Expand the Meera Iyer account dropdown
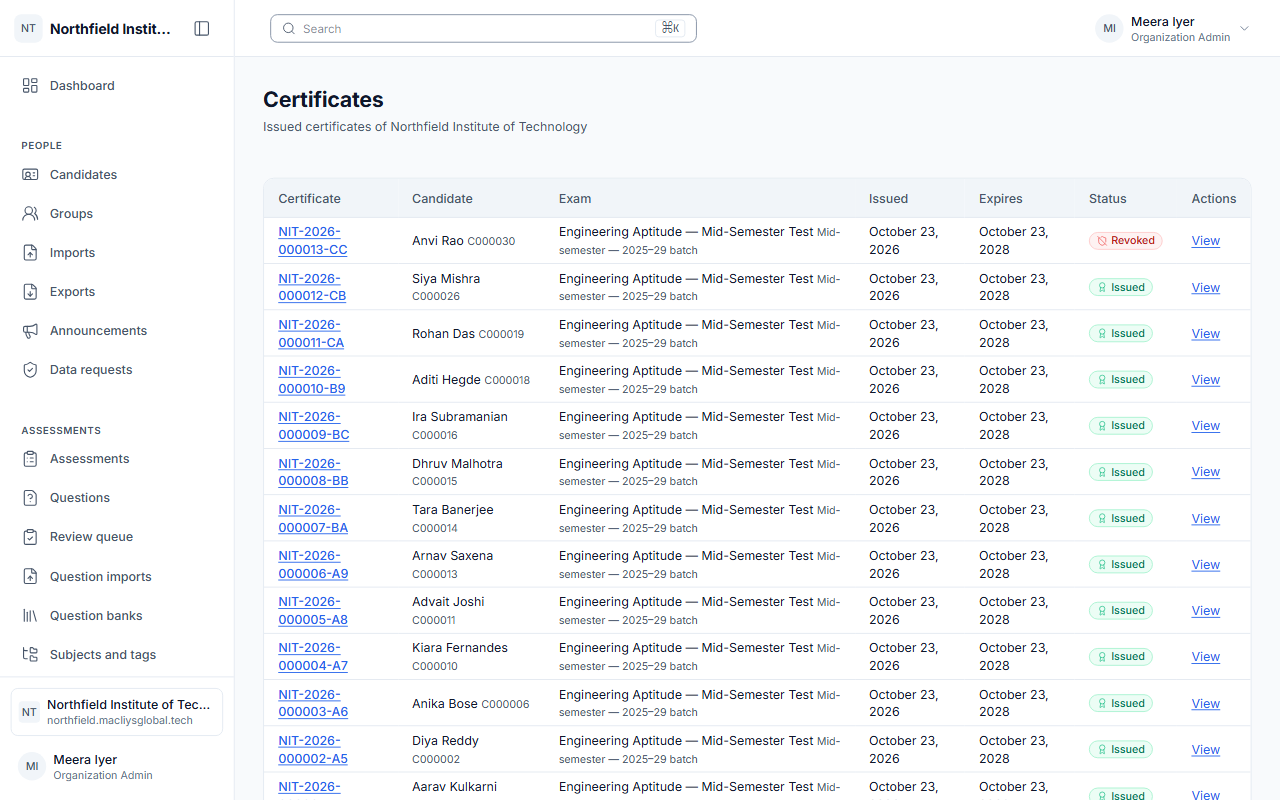Screen dimensions: 1280x800 click(1173, 29)
